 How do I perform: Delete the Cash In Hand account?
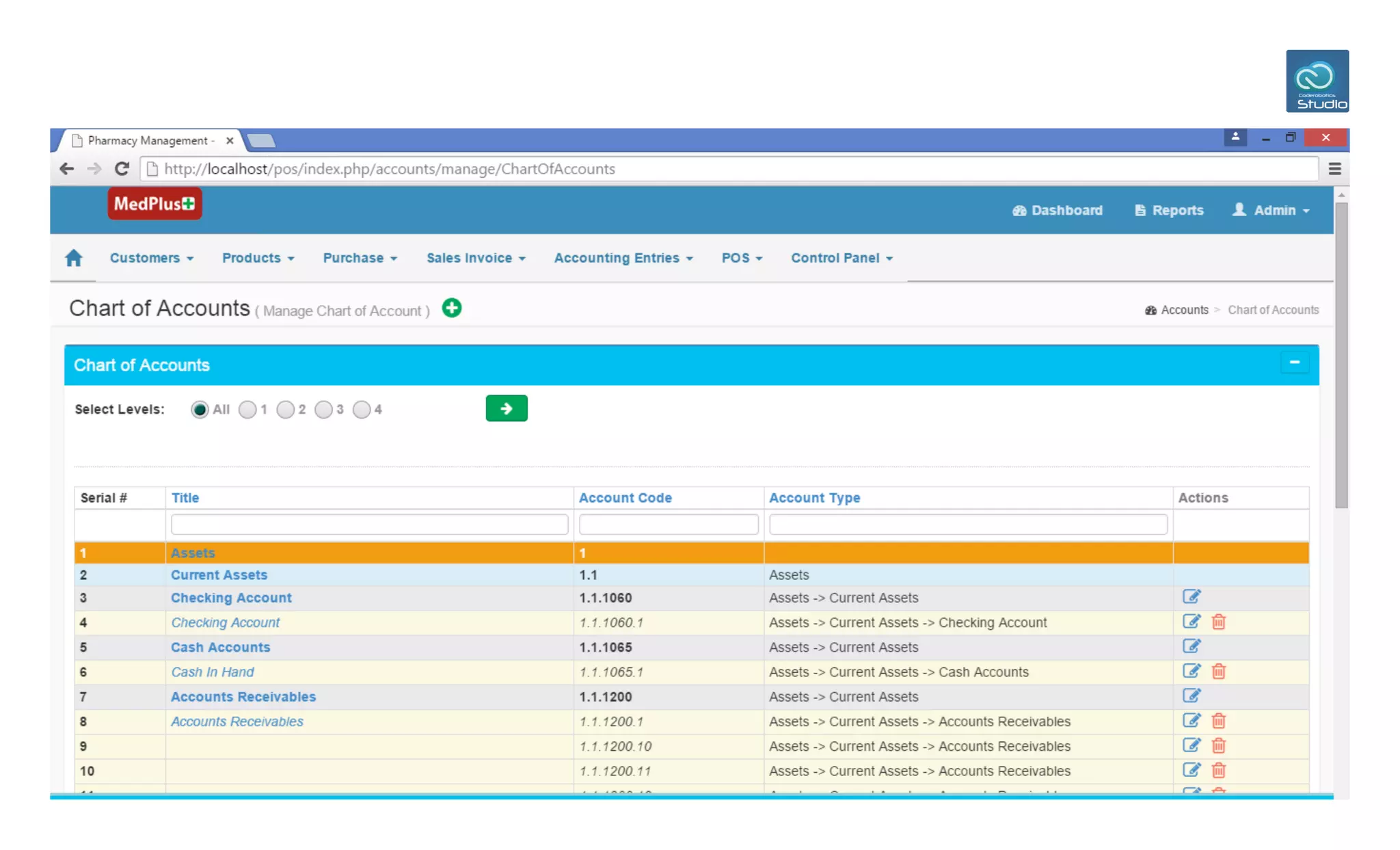tap(1218, 672)
